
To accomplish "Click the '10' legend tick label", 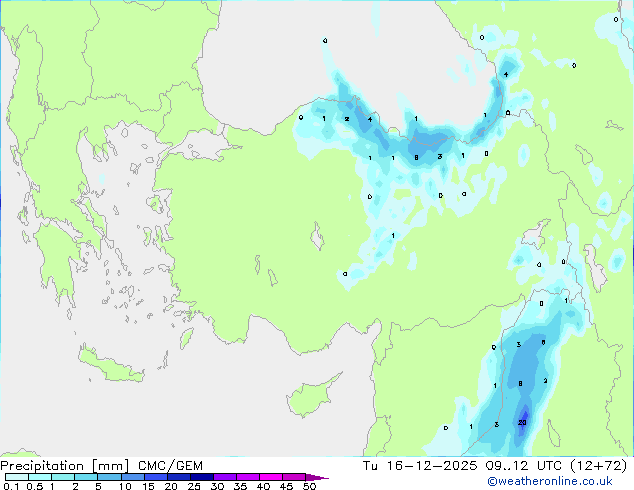I will coord(125,486).
